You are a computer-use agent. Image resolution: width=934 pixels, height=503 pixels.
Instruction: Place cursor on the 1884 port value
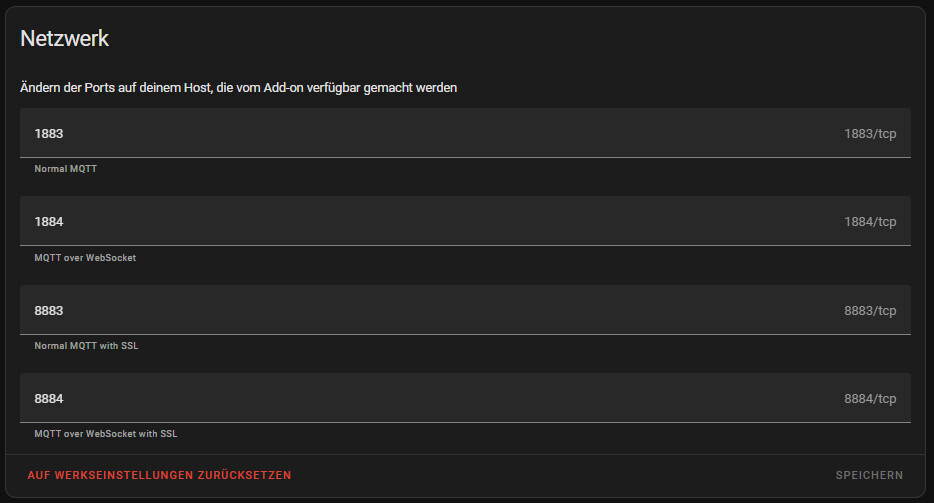tap(49, 221)
